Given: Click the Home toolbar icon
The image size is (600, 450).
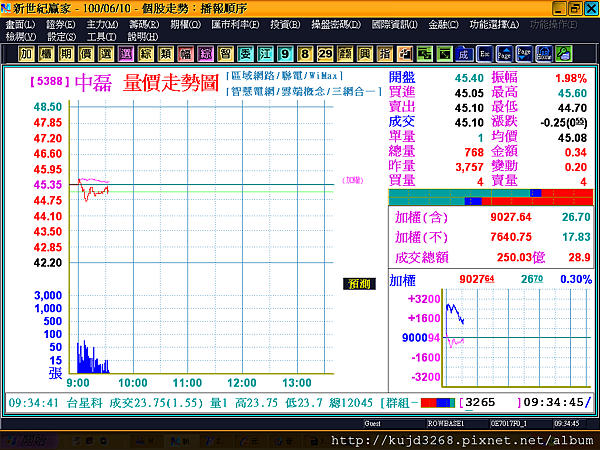Looking at the screenshot, I should [544, 54].
